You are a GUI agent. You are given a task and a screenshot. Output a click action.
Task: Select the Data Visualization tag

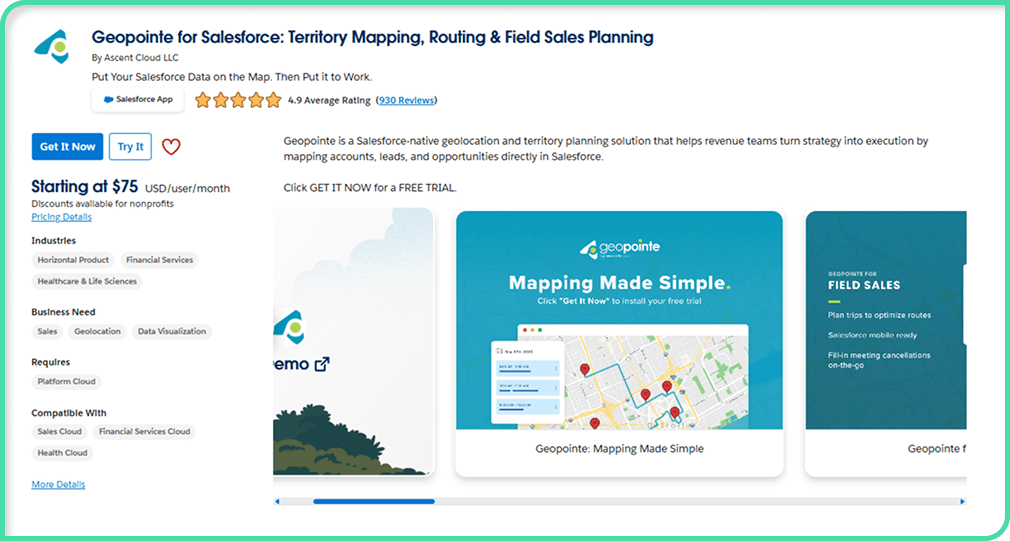point(172,332)
